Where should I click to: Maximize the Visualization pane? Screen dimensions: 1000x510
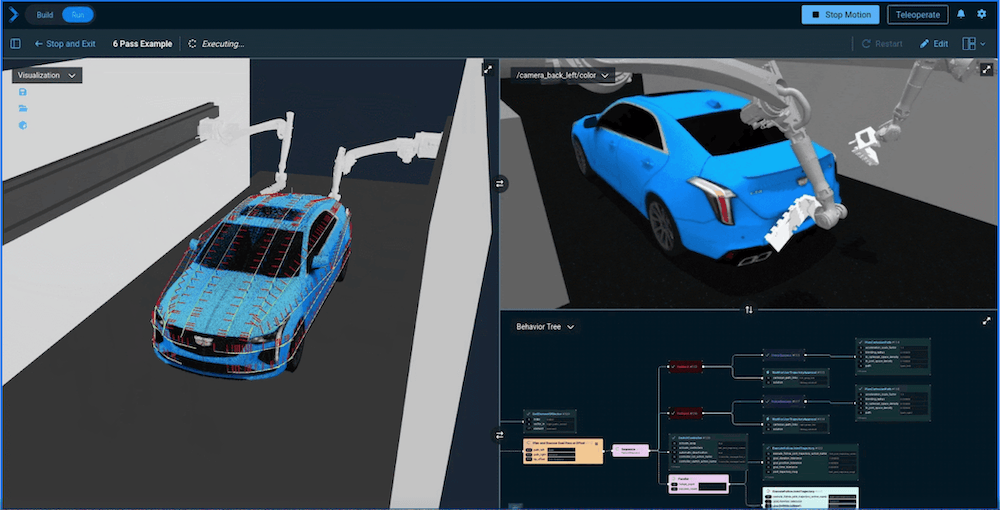[x=487, y=70]
